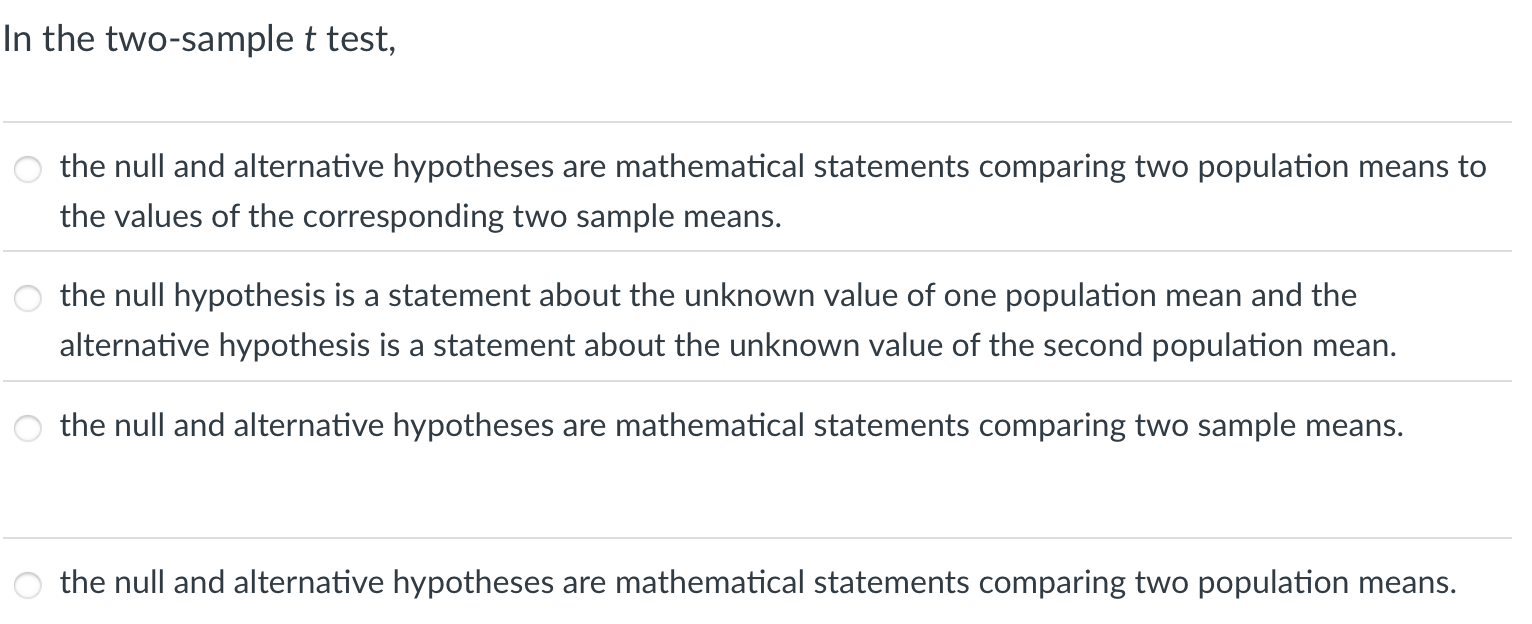
Task: Click the question text 'In the two-sample t test'
Action: pos(198,38)
